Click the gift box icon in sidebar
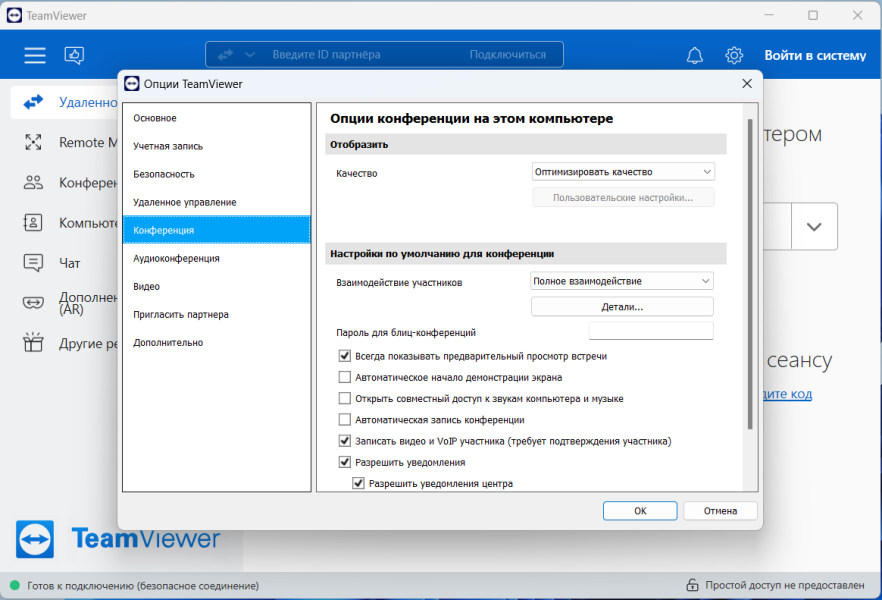882x600 pixels. (33, 342)
